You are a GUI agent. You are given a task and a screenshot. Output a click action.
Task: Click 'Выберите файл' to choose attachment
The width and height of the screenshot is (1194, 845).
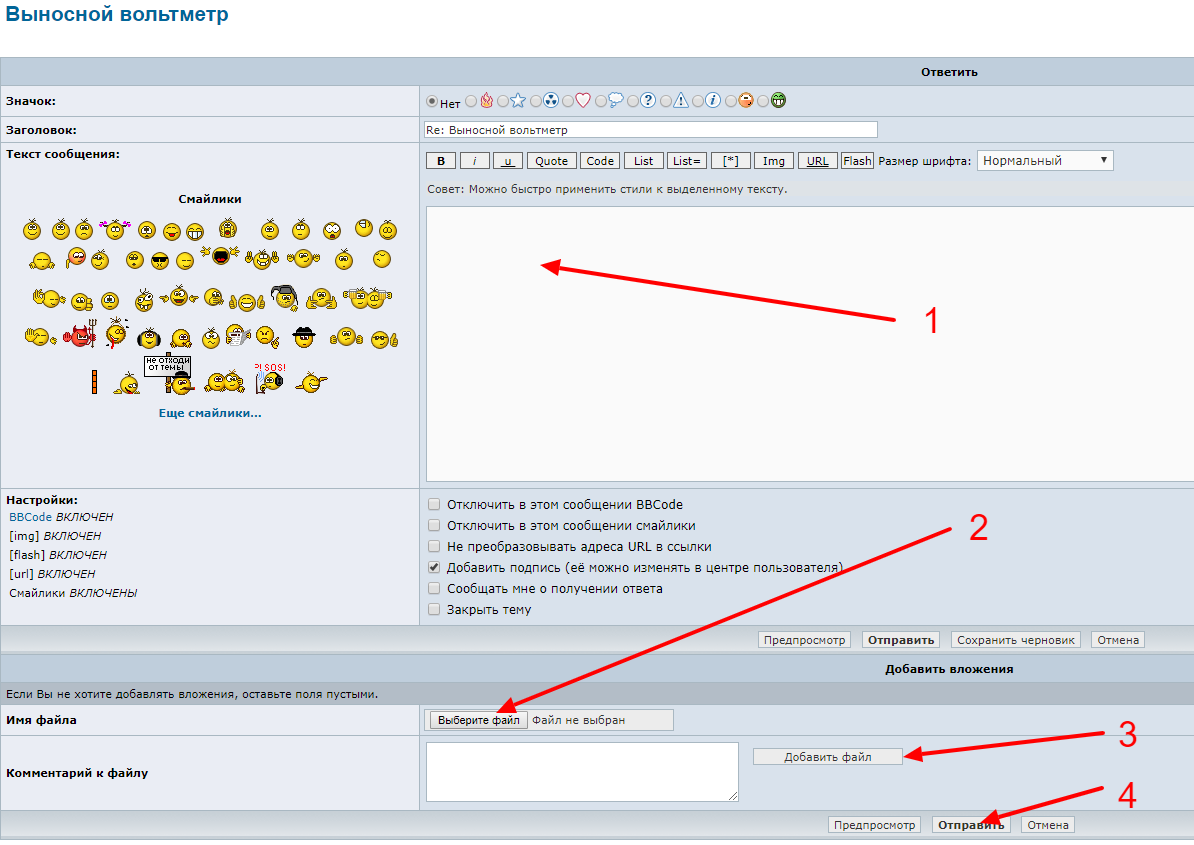pos(478,720)
